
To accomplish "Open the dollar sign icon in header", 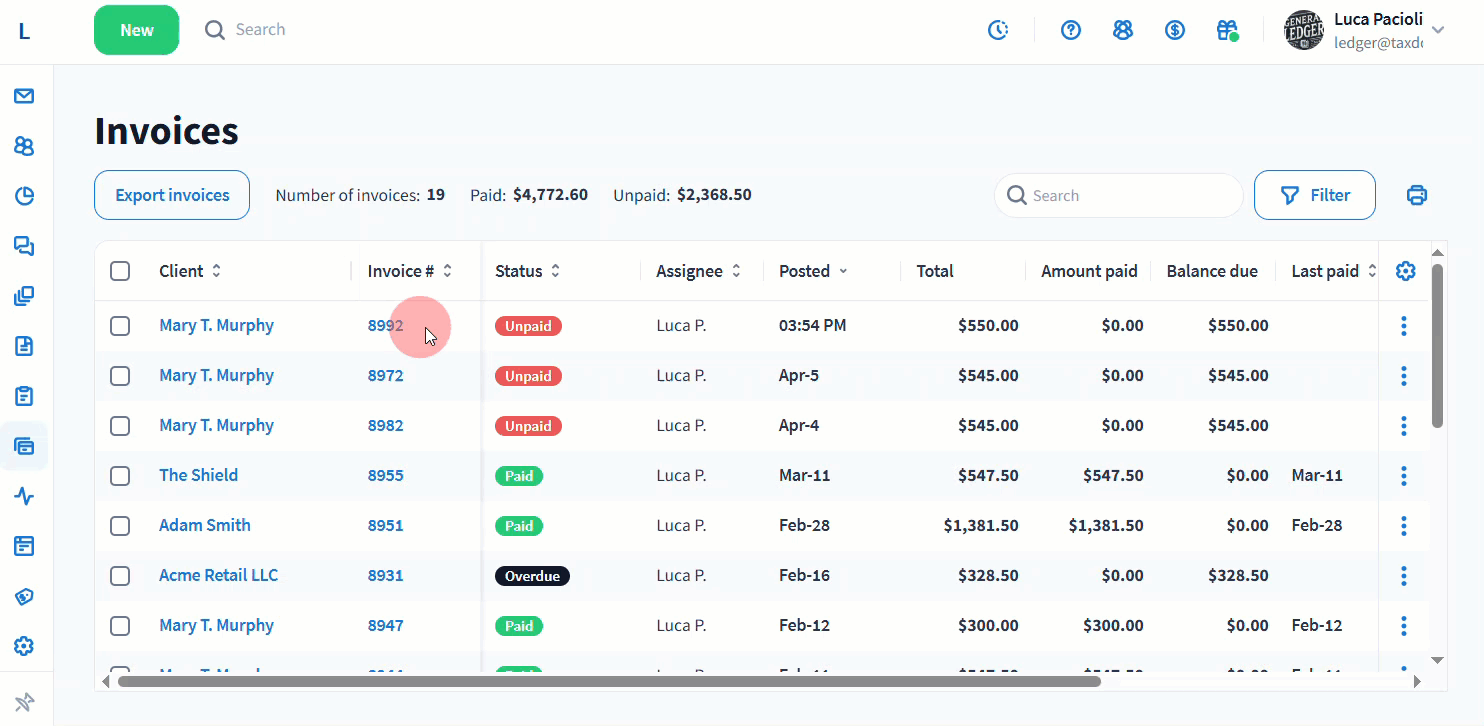I will tap(1175, 30).
